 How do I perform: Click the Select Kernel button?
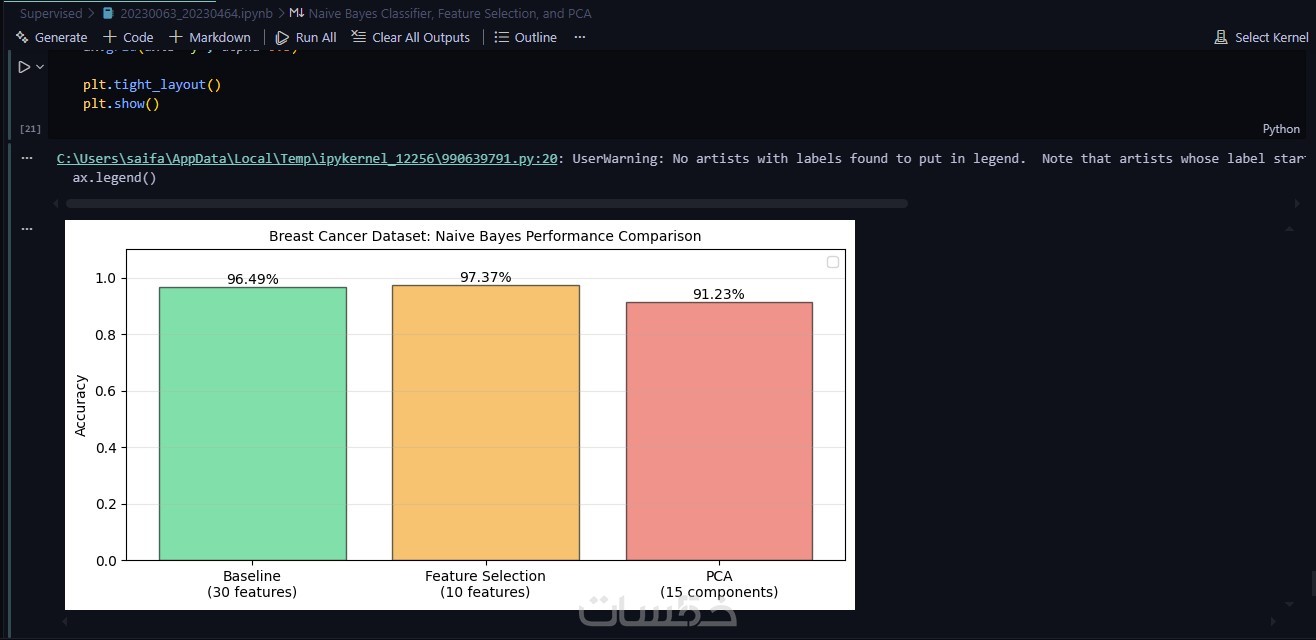[x=1261, y=37]
